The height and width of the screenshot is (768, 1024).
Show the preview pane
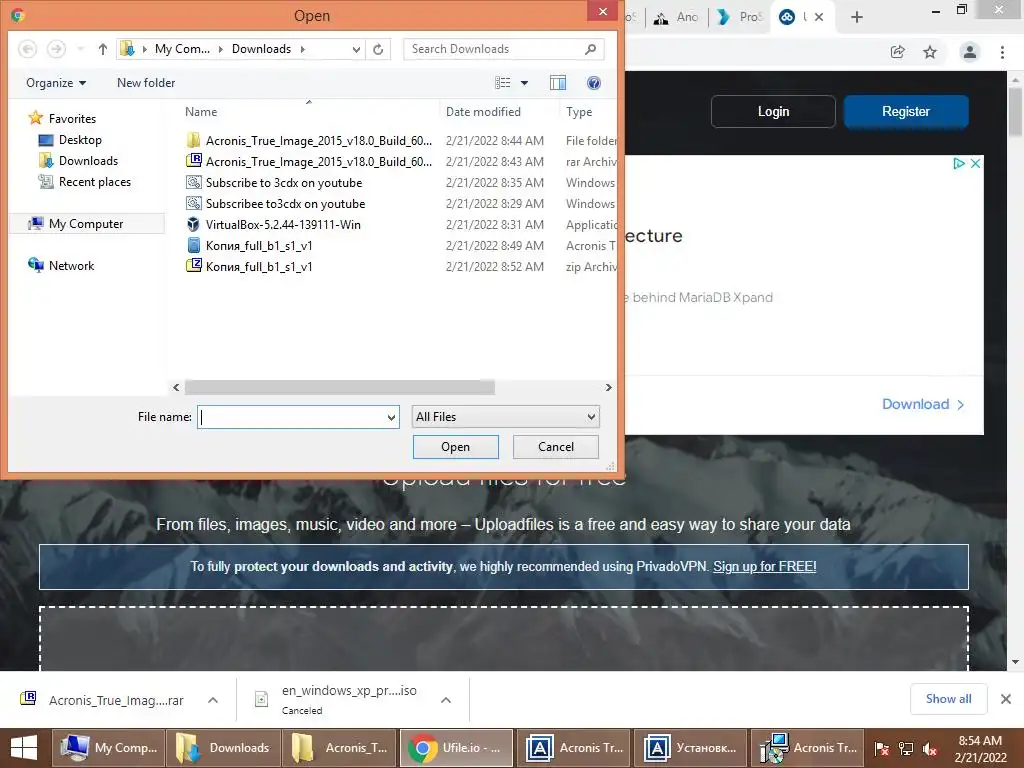558,83
